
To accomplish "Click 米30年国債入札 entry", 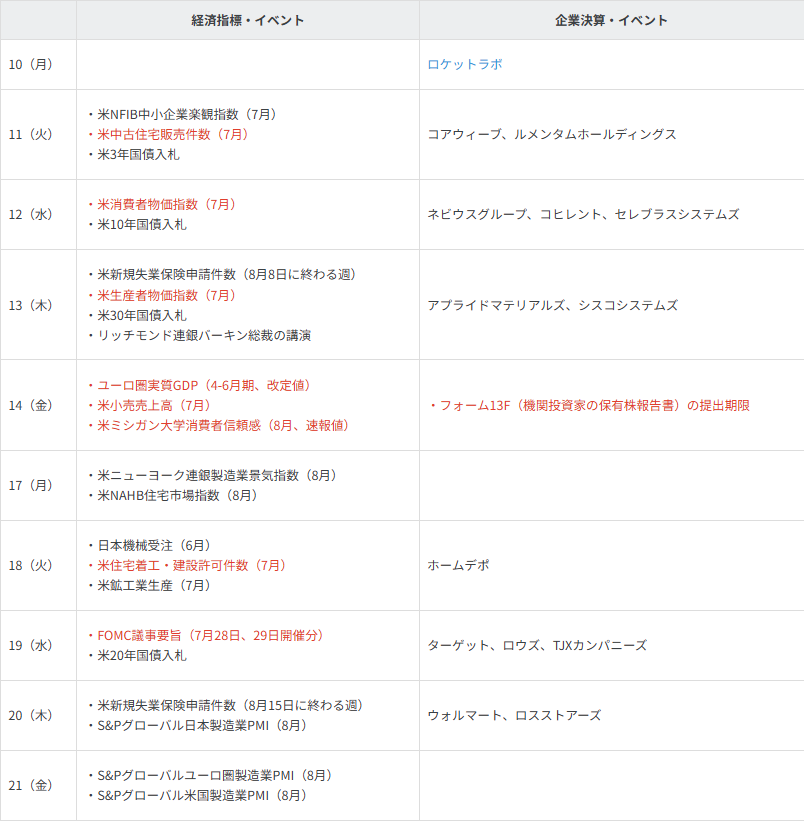I will tap(137, 315).
